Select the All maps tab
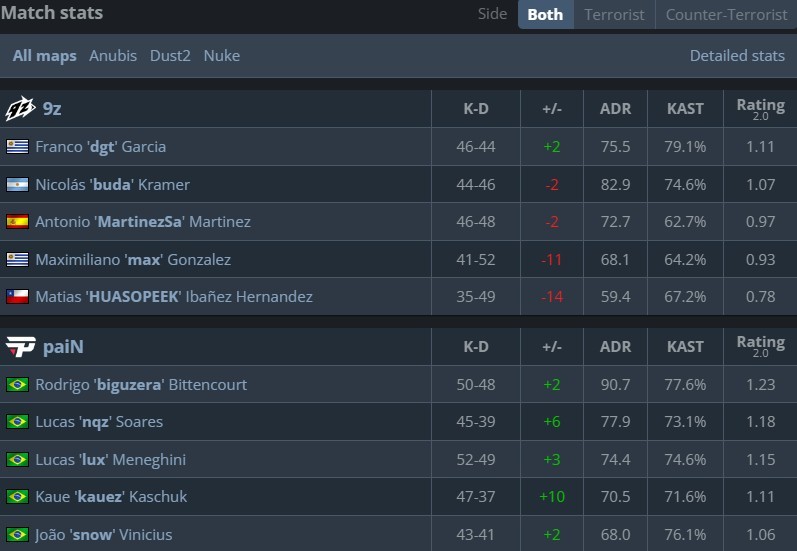 (44, 56)
